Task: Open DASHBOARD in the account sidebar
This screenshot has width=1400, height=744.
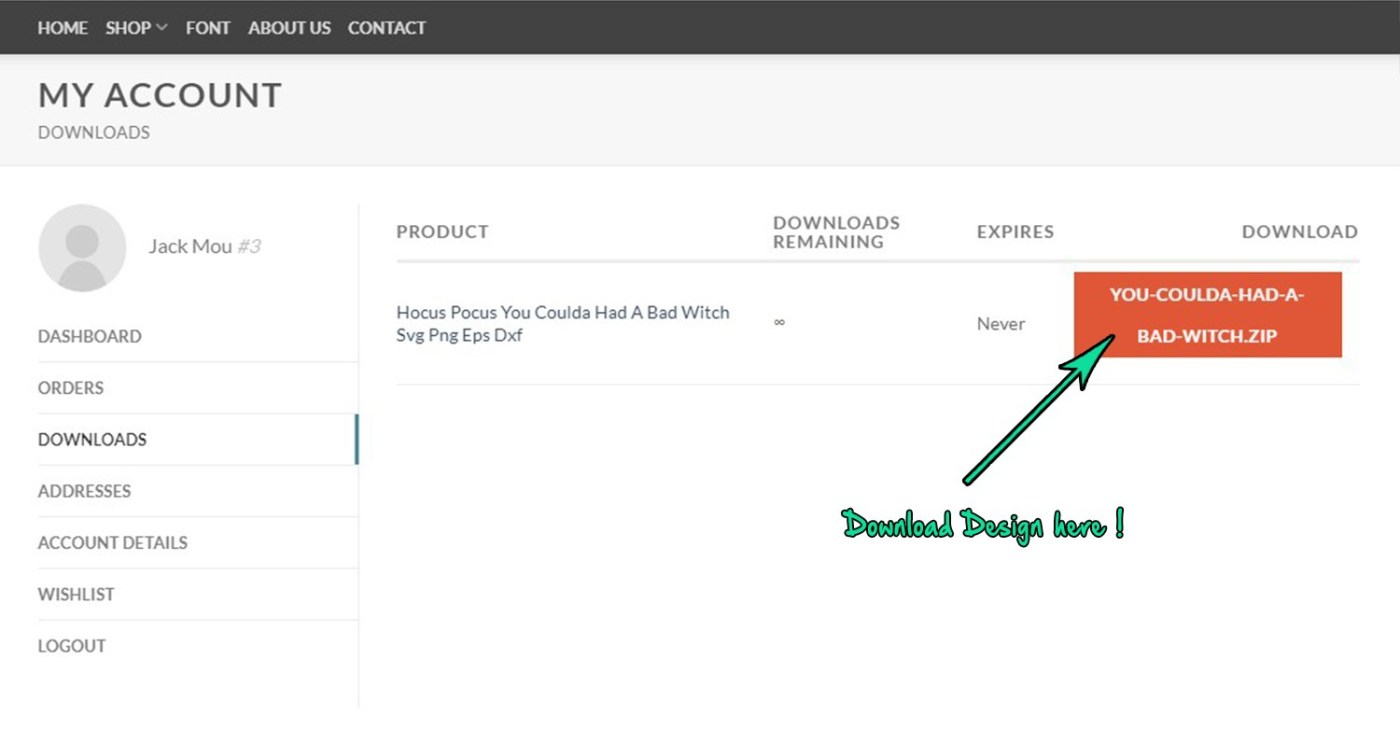Action: point(90,336)
